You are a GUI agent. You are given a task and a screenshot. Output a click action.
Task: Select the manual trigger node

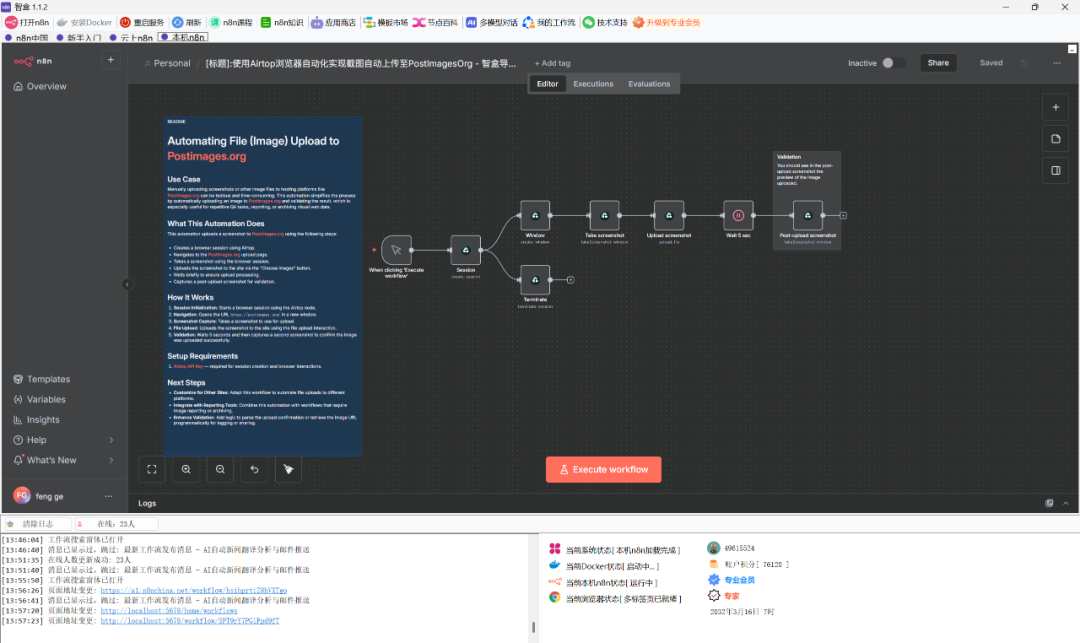[x=396, y=250]
